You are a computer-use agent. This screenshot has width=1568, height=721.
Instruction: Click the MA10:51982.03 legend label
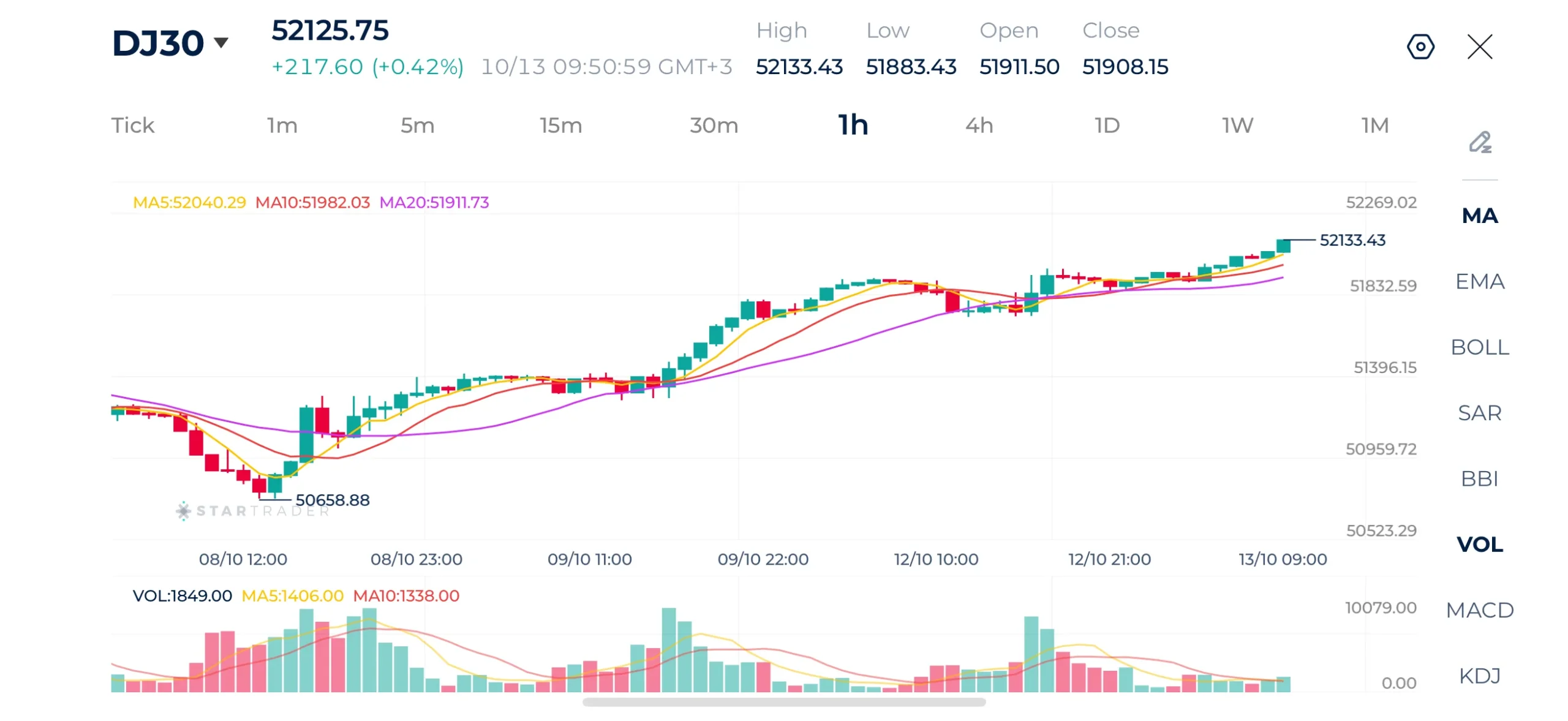click(312, 202)
